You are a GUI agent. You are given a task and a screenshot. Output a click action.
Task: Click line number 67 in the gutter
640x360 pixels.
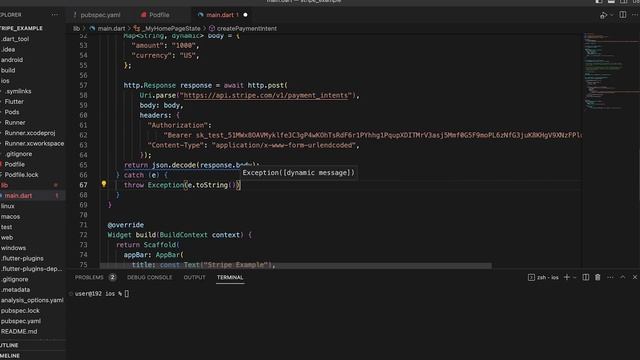pyautogui.click(x=83, y=185)
